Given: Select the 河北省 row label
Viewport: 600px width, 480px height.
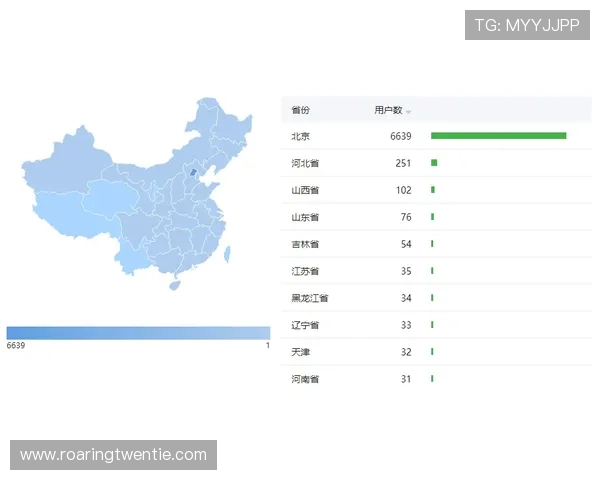Looking at the screenshot, I should click(x=305, y=163).
